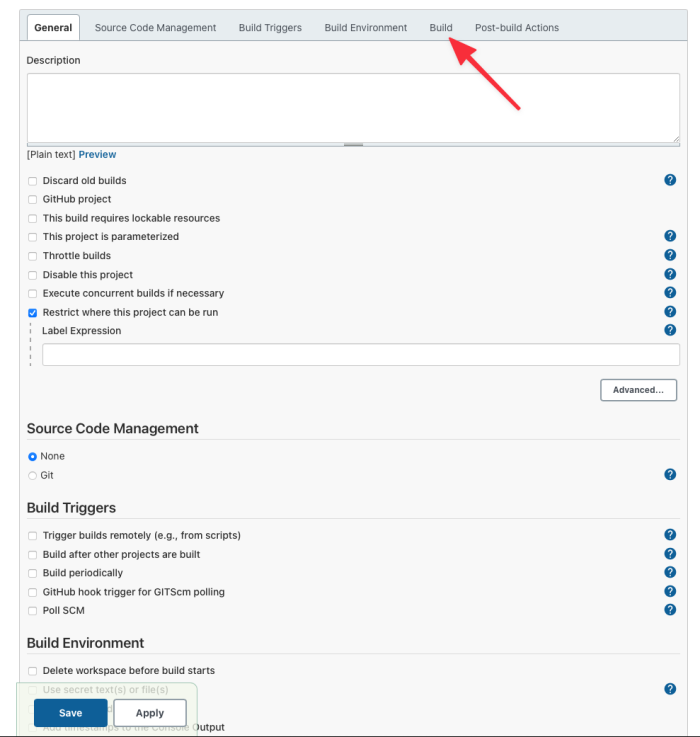Screen dimensions: 700x737
Task: Check the GitHub project option
Action: pyautogui.click(x=32, y=200)
